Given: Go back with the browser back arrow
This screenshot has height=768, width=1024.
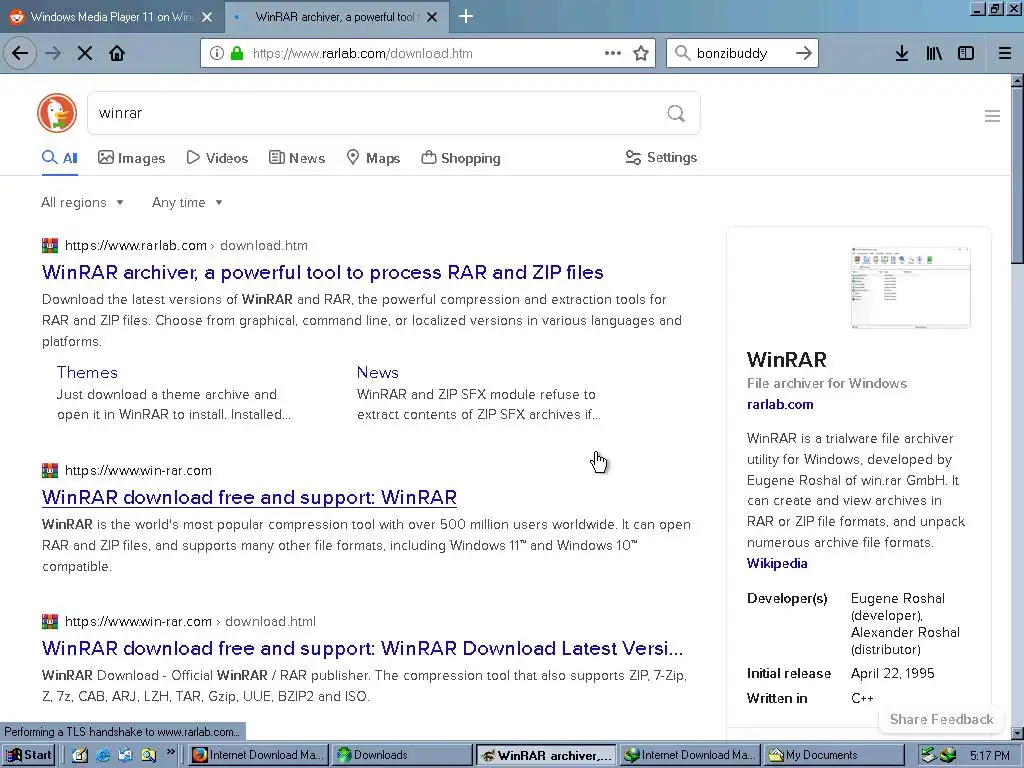Looking at the screenshot, I should point(20,54).
